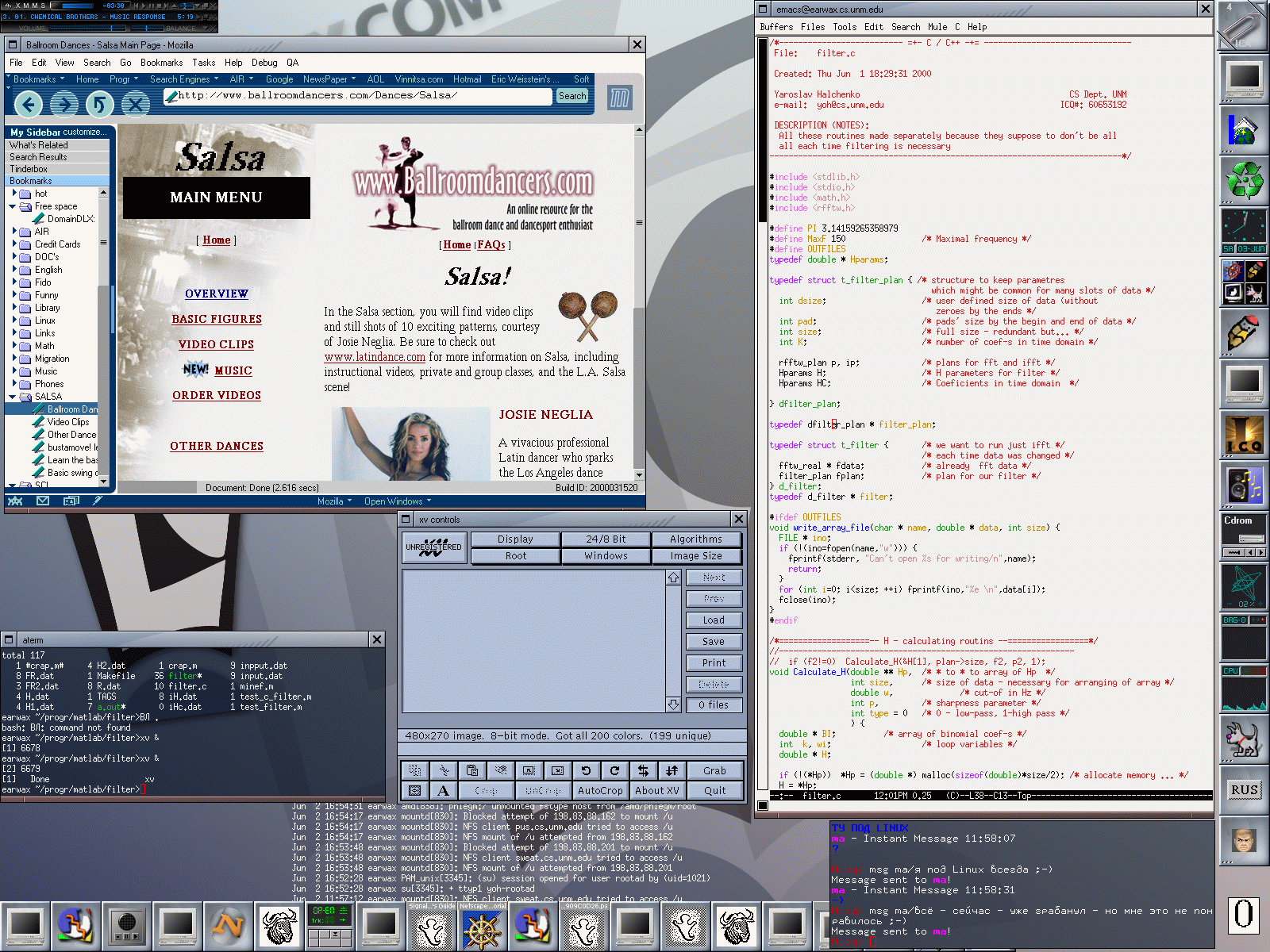Flip image horizontally in XV controls

[x=643, y=770]
